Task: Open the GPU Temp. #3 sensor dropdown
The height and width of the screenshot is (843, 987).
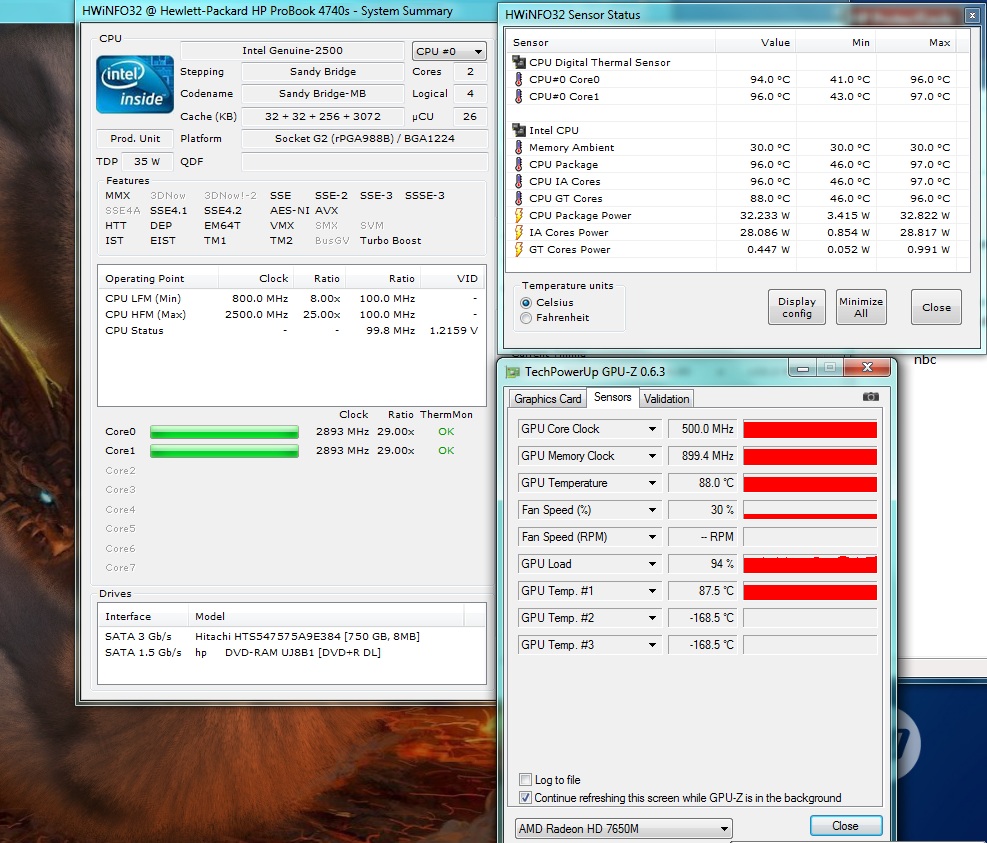Action: pyautogui.click(x=652, y=645)
